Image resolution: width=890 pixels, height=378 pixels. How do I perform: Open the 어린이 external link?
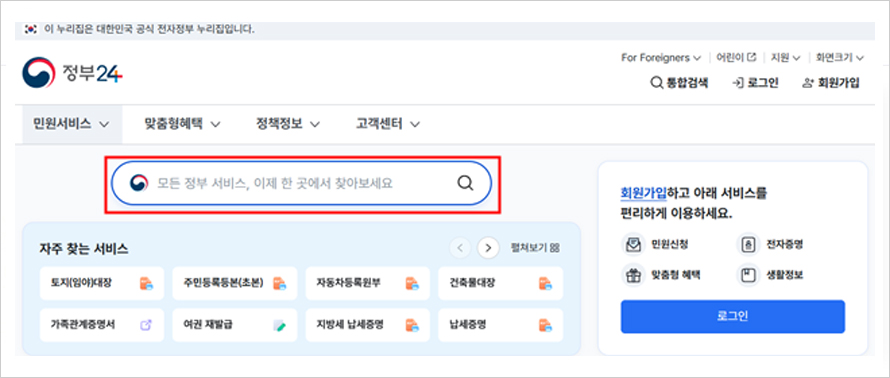click(x=736, y=57)
